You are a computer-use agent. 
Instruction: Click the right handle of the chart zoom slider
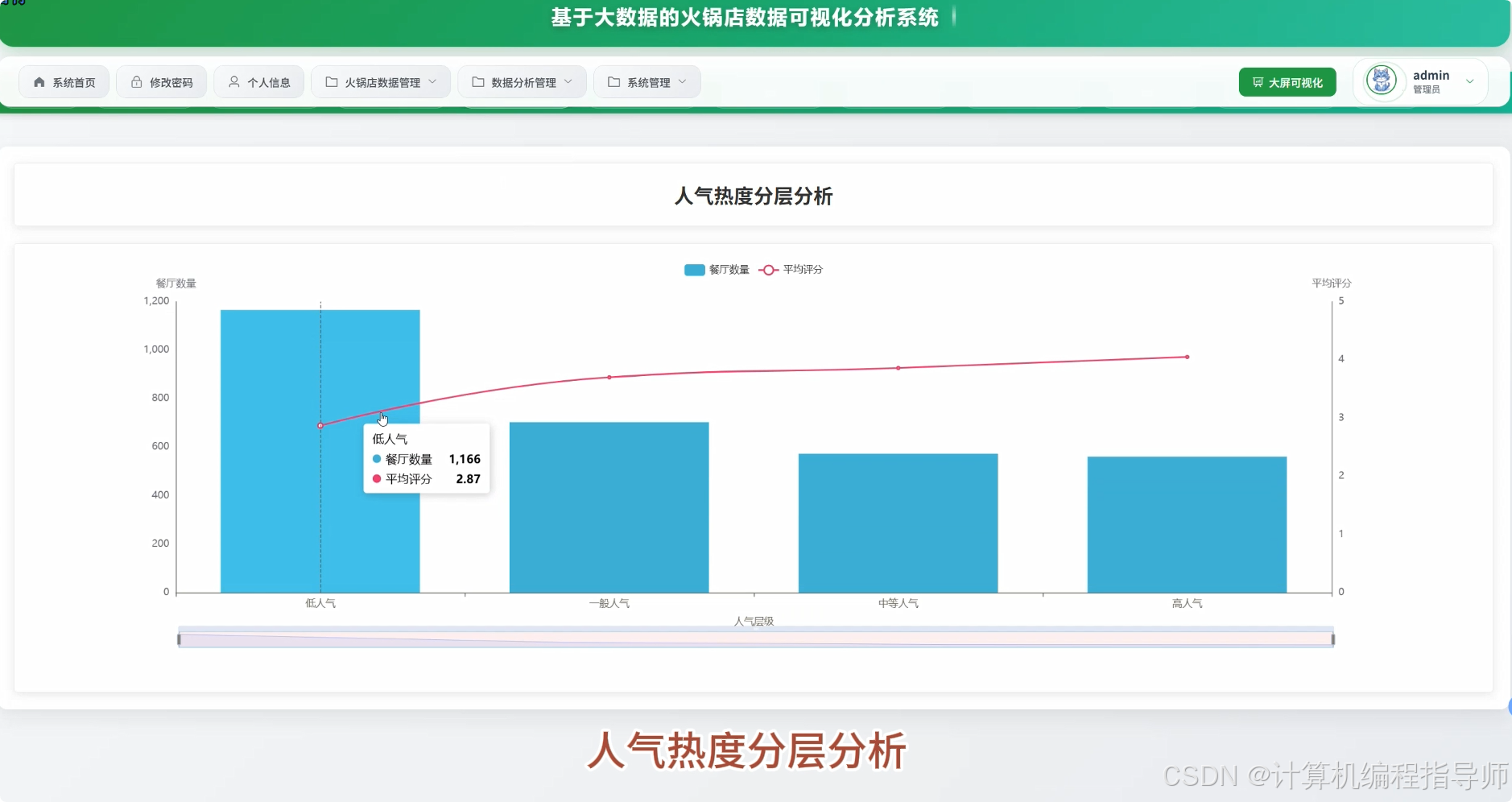(1333, 639)
